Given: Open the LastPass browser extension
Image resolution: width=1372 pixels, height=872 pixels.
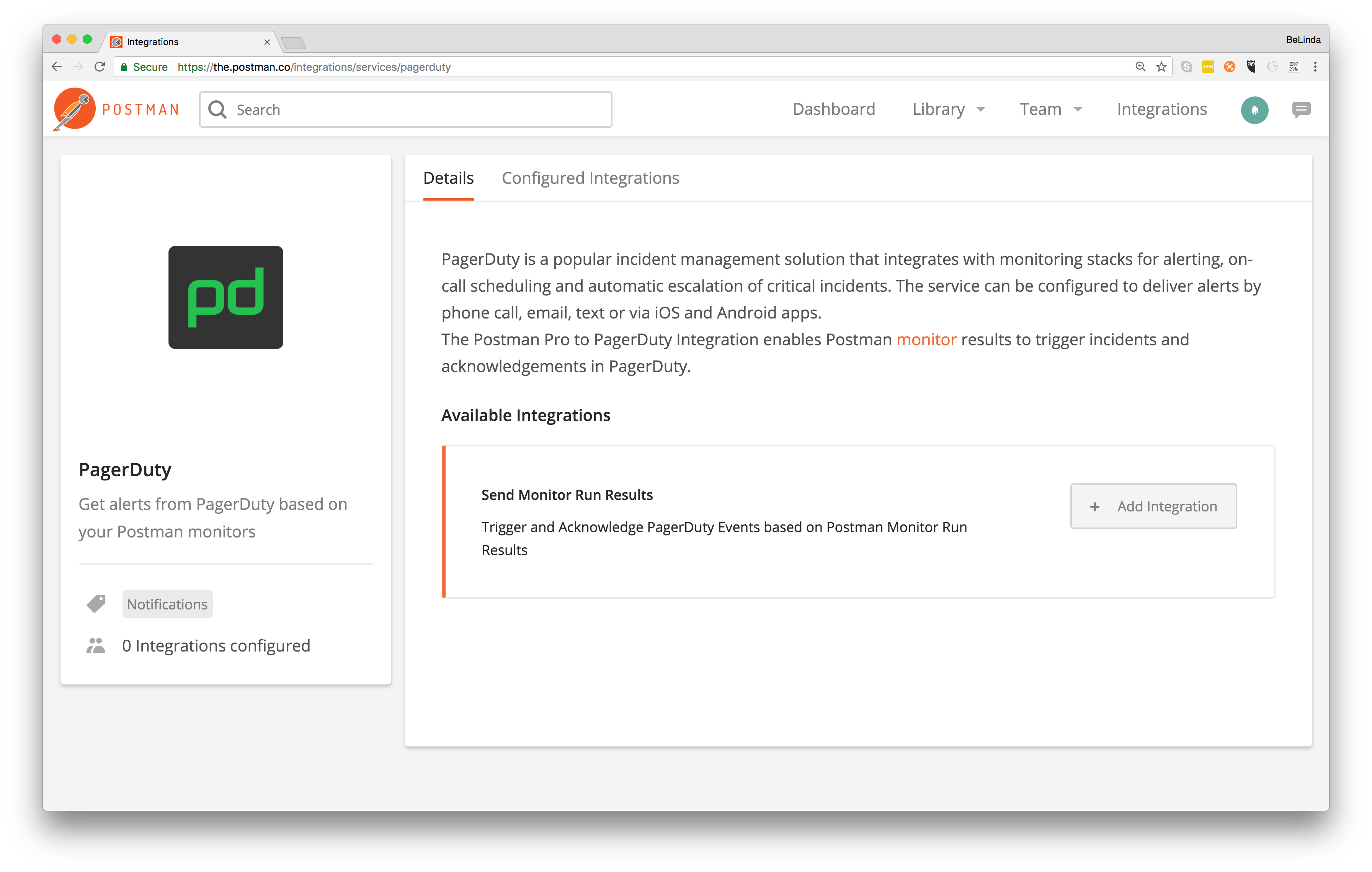Looking at the screenshot, I should pos(1209,67).
